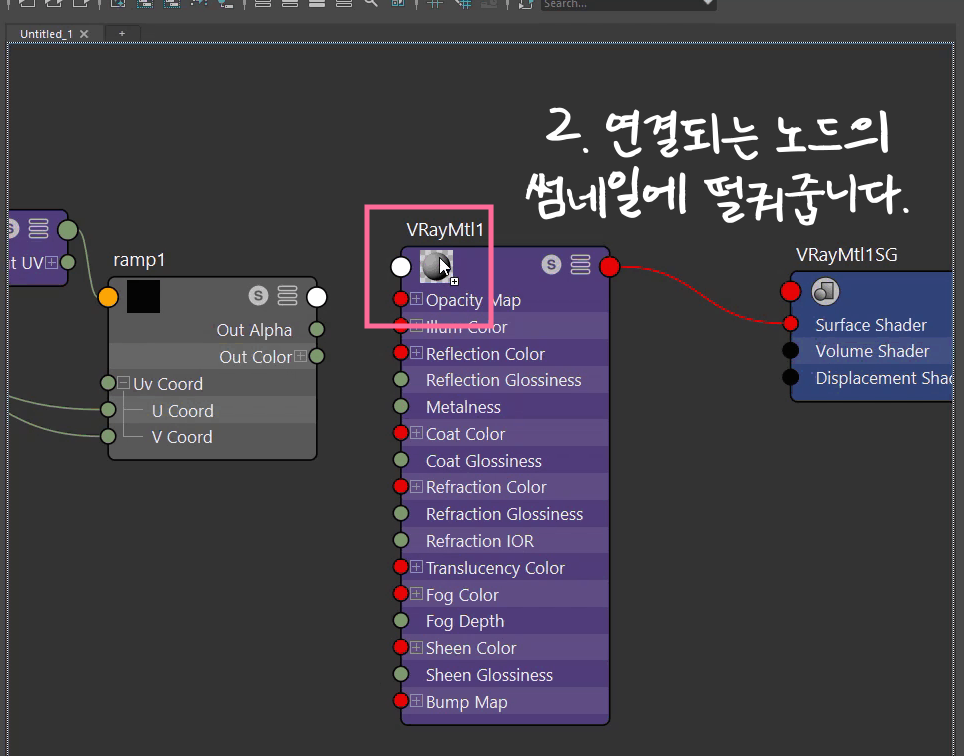Click the U Coord input port
964x756 pixels.
click(x=108, y=409)
